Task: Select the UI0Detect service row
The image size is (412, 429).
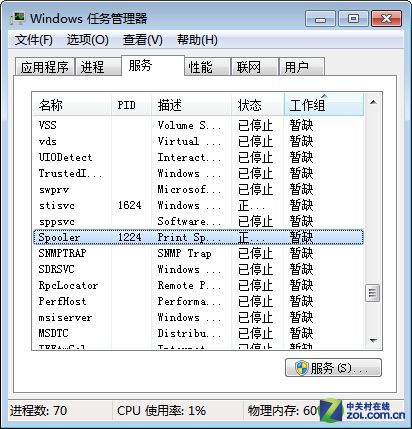Action: point(198,157)
